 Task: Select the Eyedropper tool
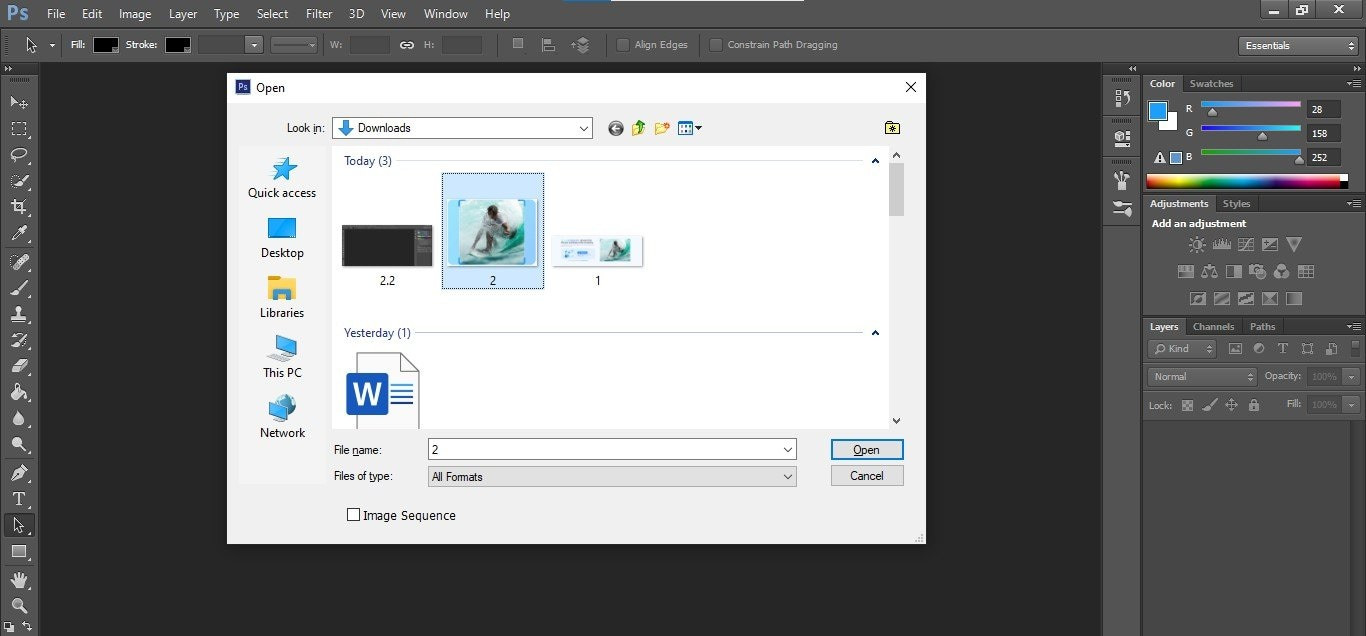click(x=19, y=233)
